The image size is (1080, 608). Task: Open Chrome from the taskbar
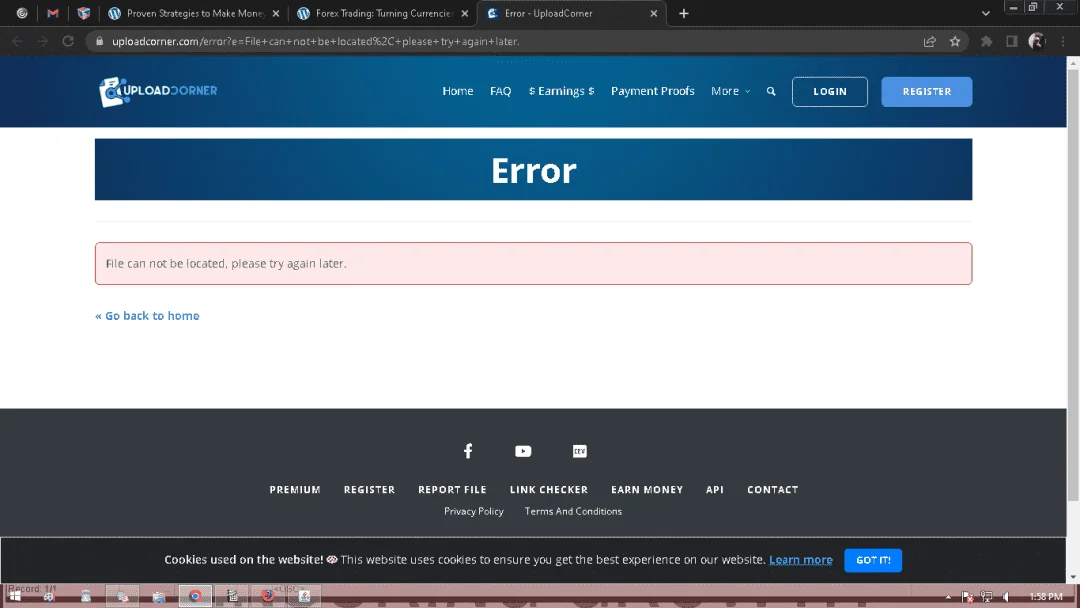[x=195, y=596]
